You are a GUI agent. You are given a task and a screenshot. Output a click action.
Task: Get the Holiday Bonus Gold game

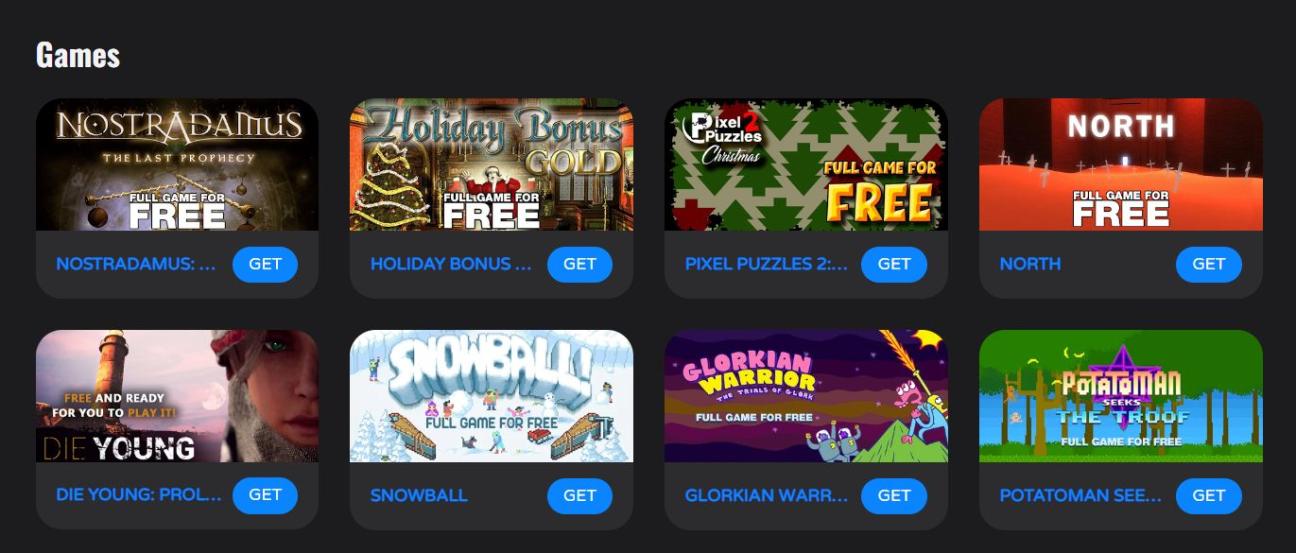pos(580,264)
